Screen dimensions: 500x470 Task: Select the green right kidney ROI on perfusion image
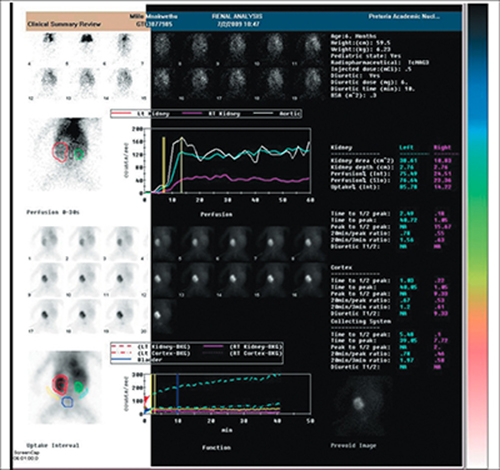(x=79, y=154)
